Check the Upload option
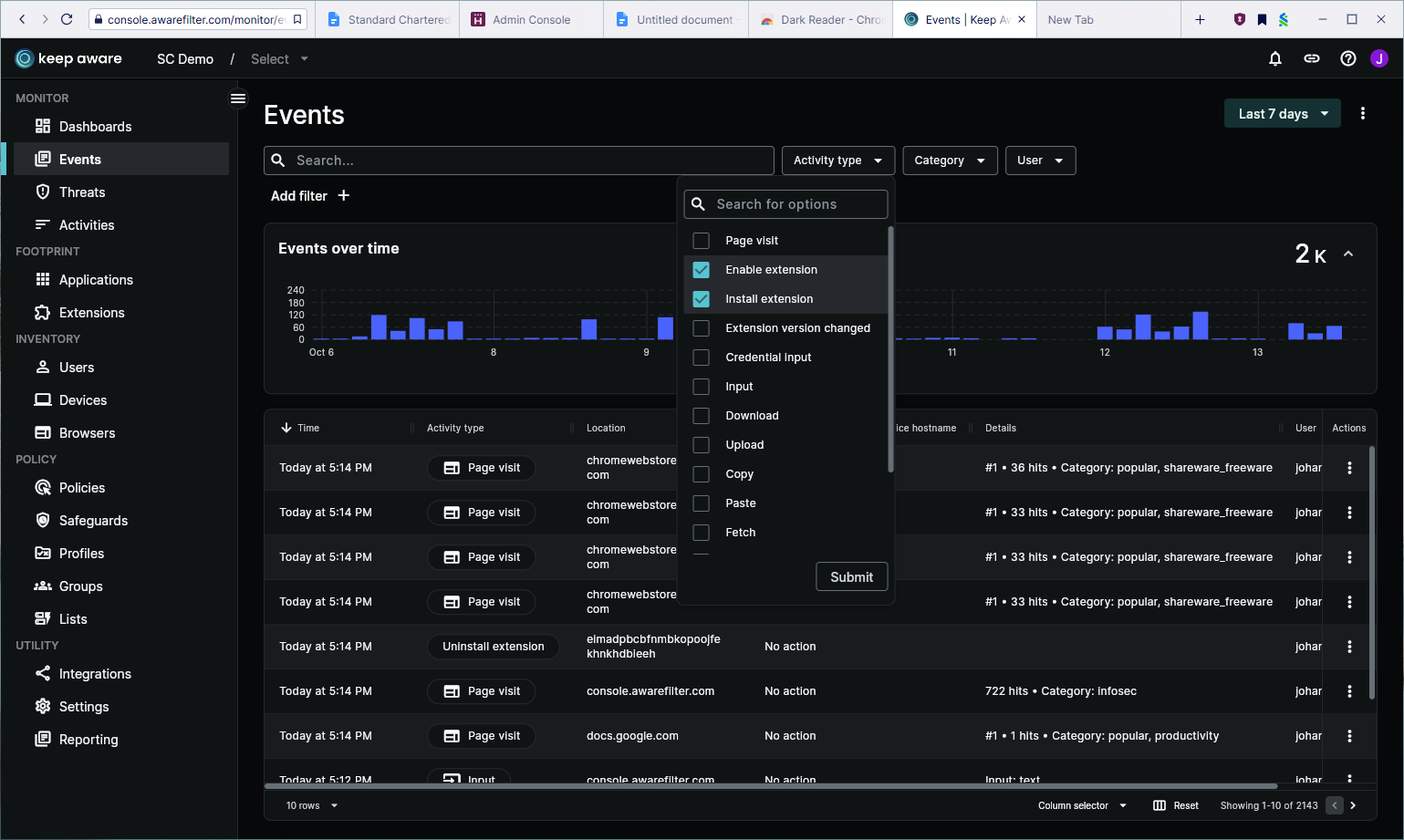The width and height of the screenshot is (1404, 840). point(702,445)
